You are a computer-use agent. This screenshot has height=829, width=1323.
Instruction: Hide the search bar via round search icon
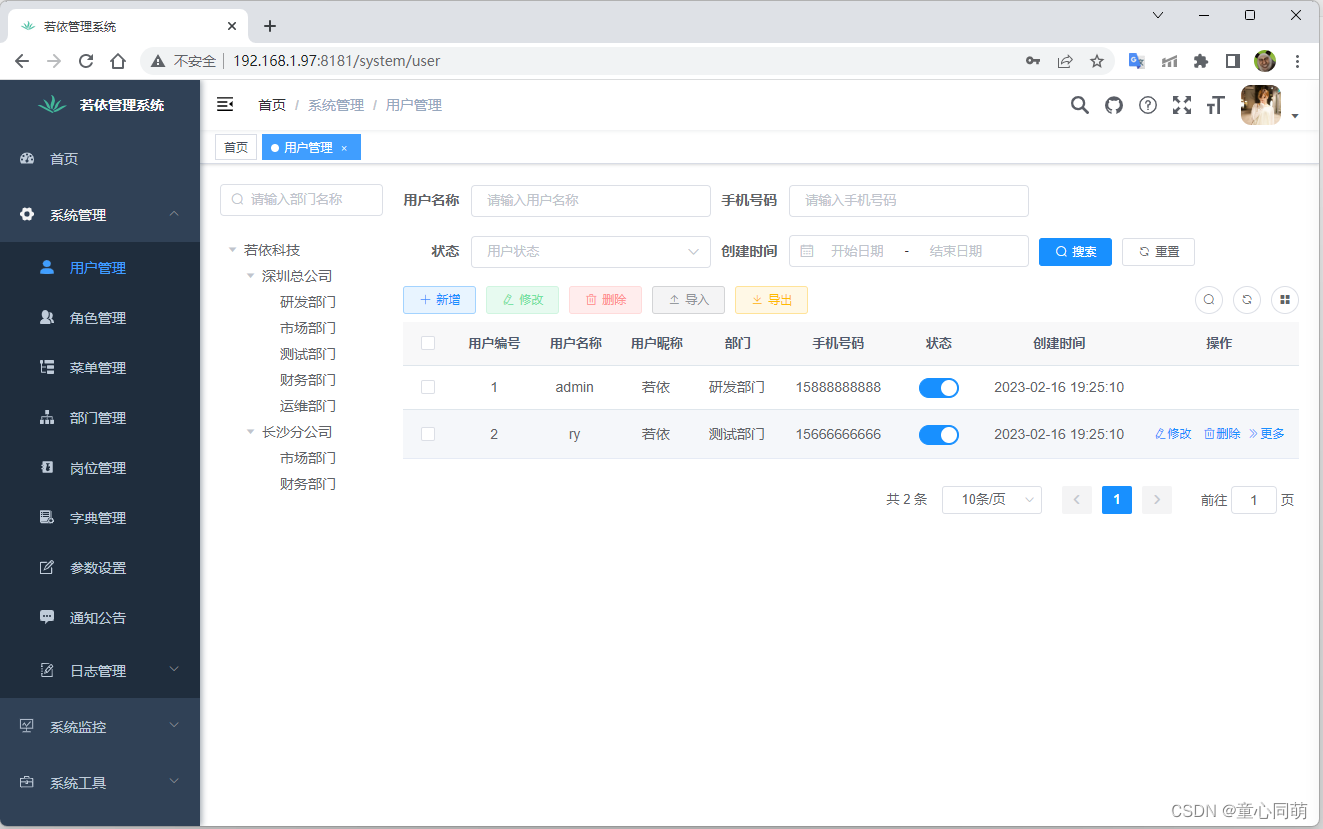(1209, 299)
